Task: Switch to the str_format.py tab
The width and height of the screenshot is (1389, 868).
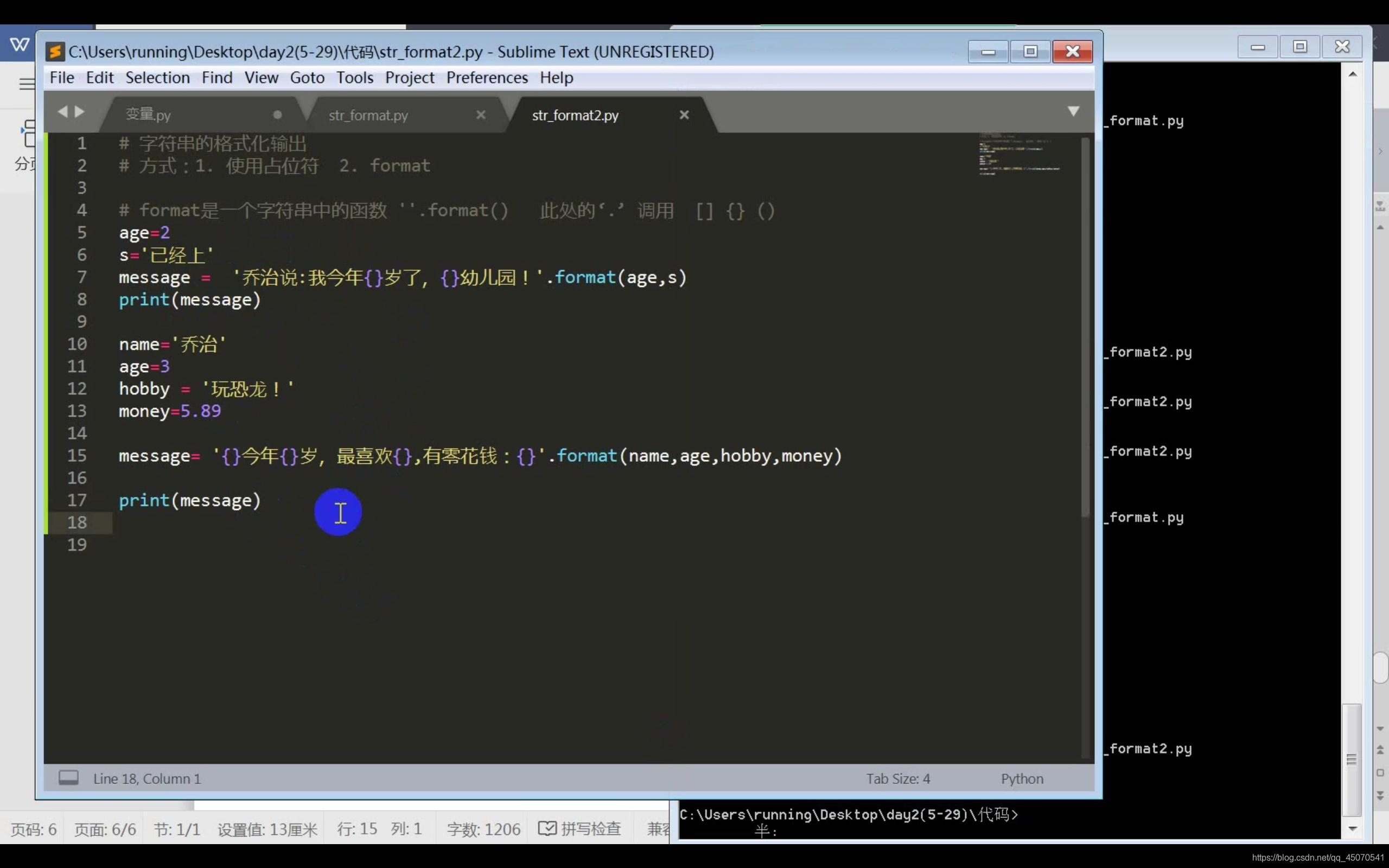Action: (x=368, y=116)
